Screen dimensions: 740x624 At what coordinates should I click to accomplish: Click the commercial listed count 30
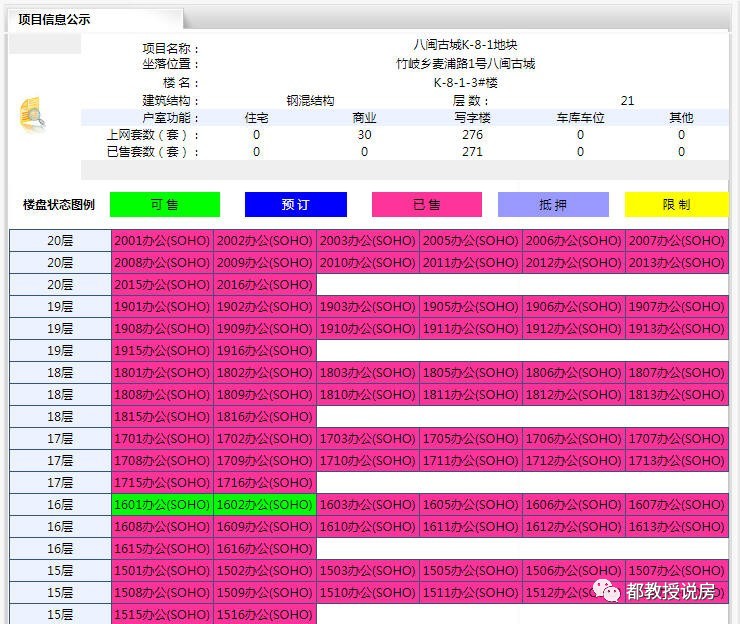[x=364, y=135]
